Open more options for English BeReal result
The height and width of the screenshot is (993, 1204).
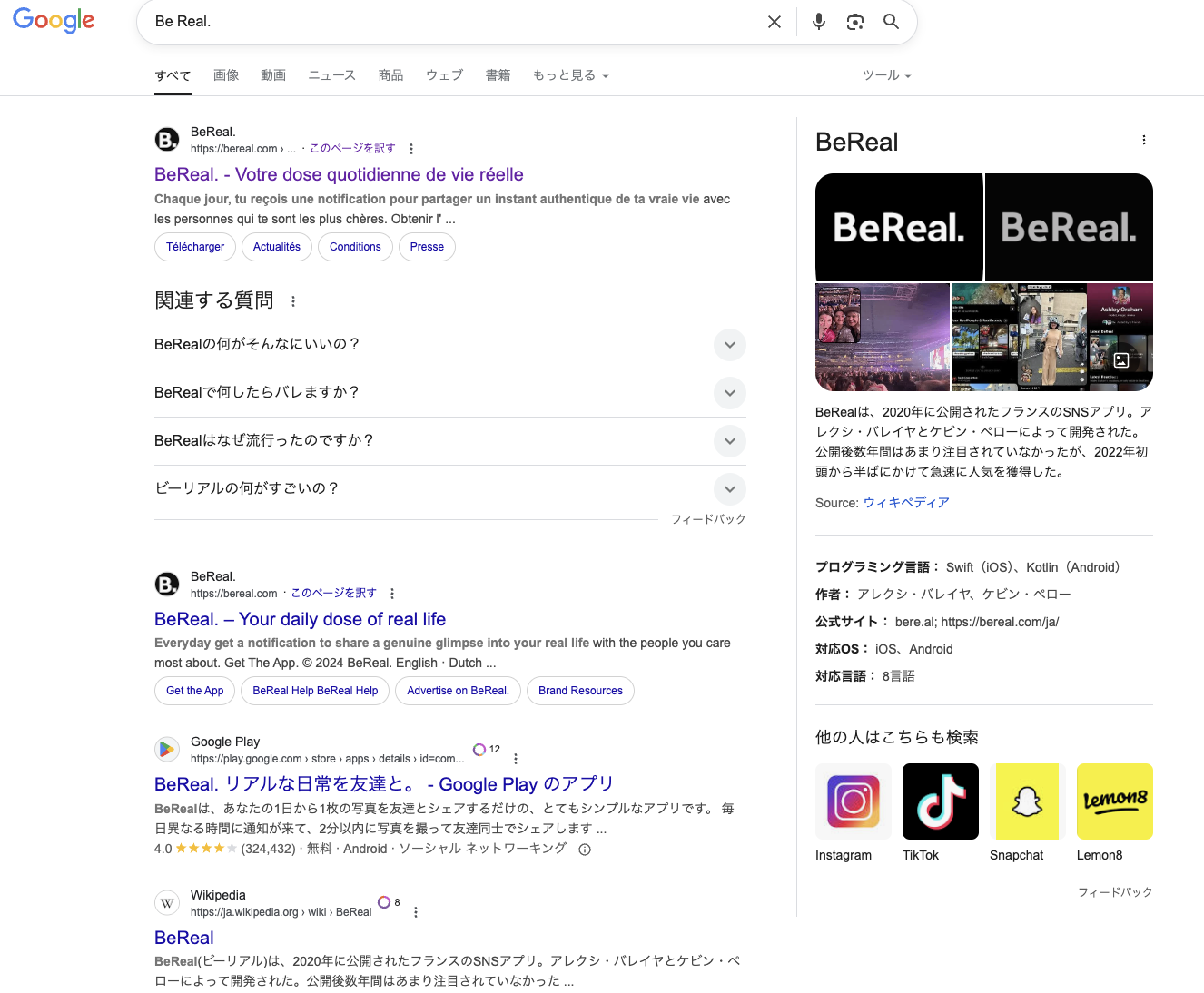tap(392, 594)
